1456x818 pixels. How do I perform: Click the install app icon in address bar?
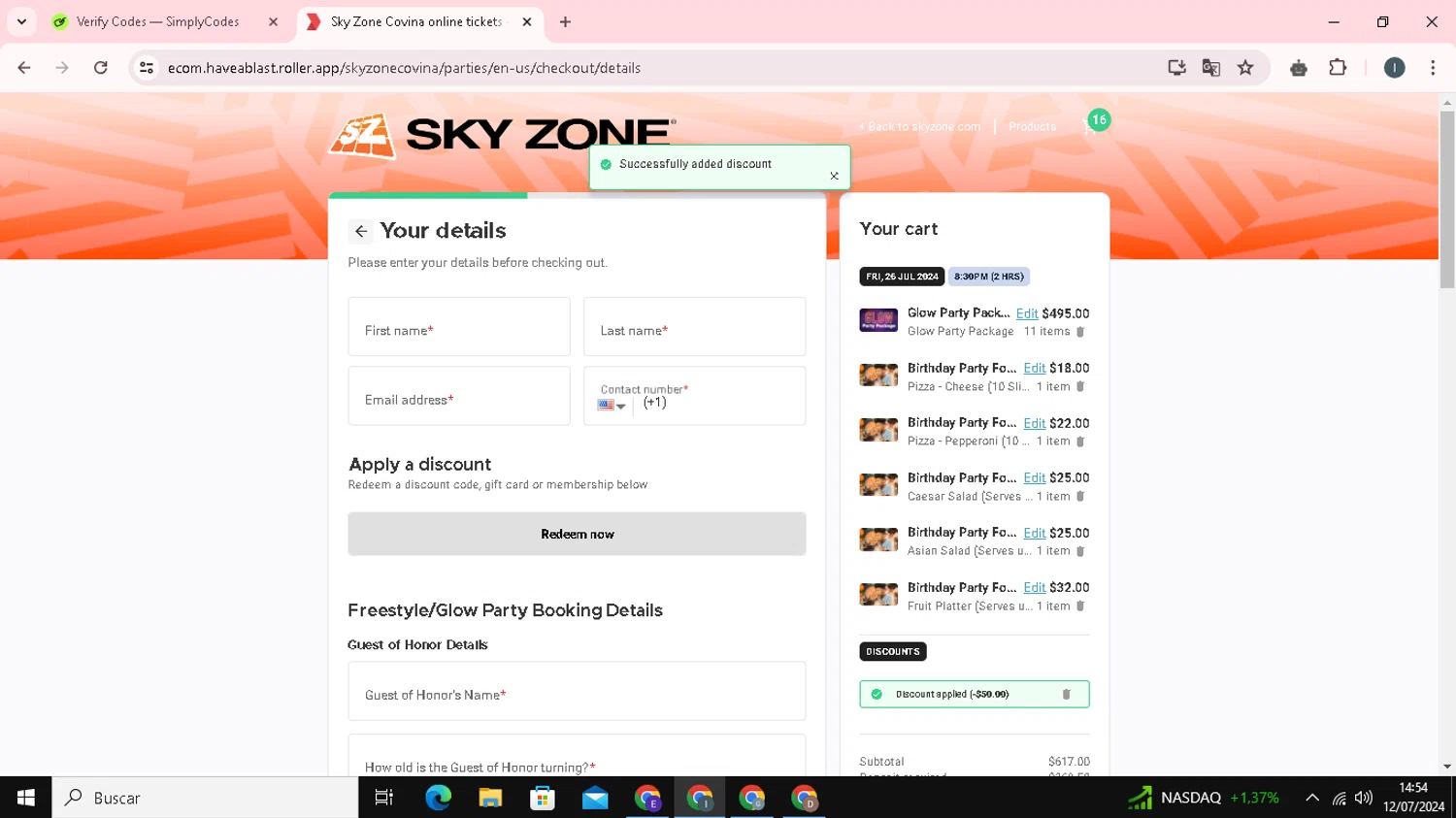click(x=1176, y=68)
